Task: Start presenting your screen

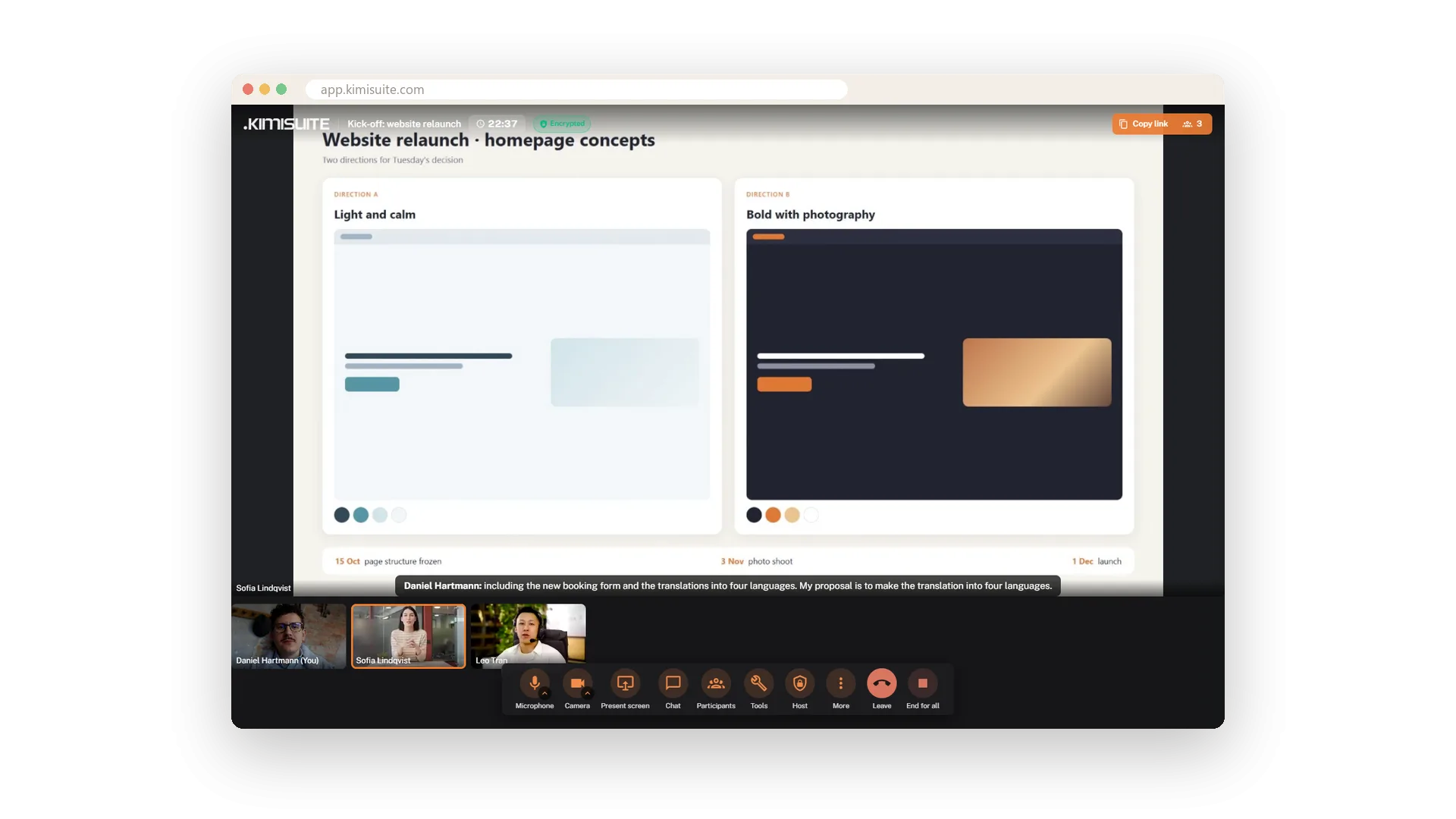Action: pos(625,682)
